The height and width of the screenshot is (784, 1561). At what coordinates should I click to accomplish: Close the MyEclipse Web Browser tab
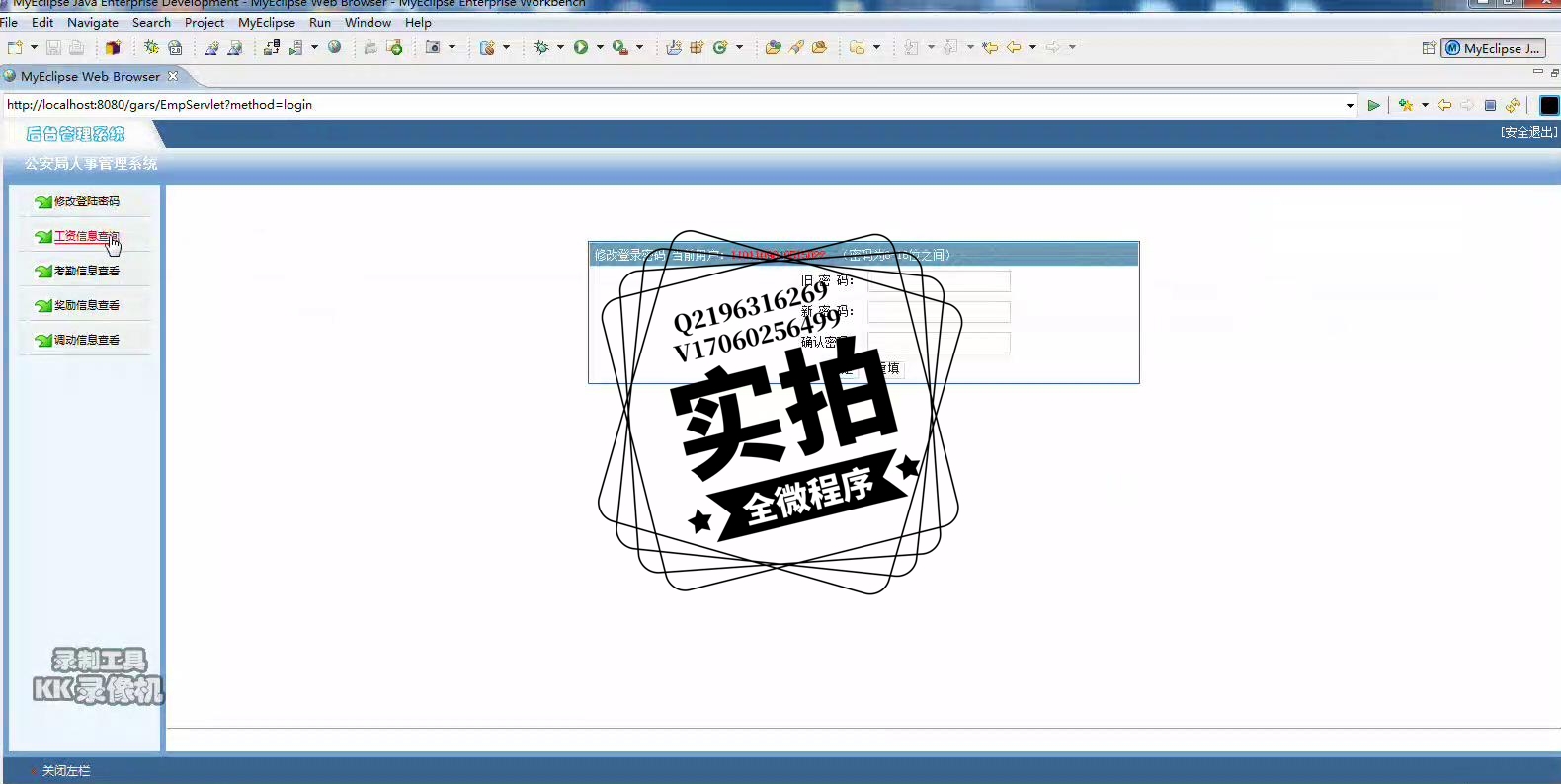pyautogui.click(x=173, y=76)
